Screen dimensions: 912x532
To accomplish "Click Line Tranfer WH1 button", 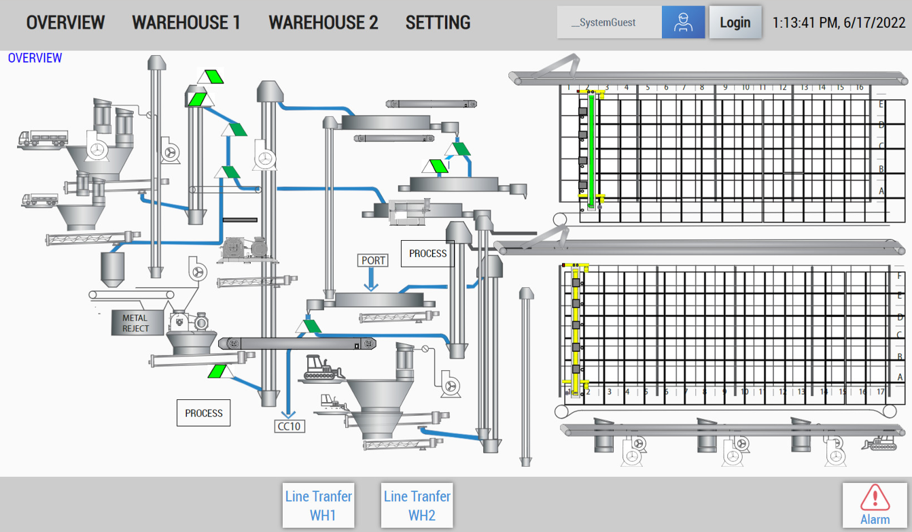I will click(x=318, y=505).
